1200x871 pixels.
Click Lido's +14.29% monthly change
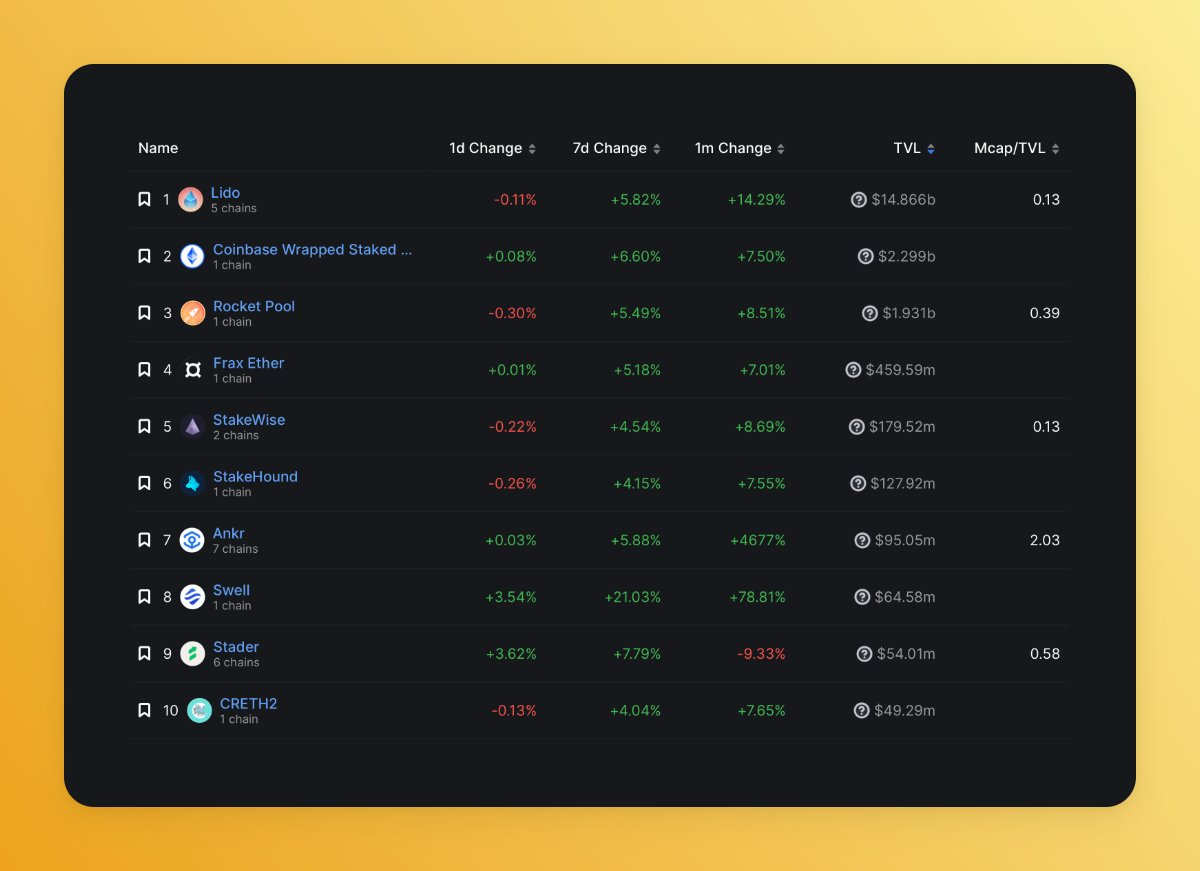pos(757,200)
